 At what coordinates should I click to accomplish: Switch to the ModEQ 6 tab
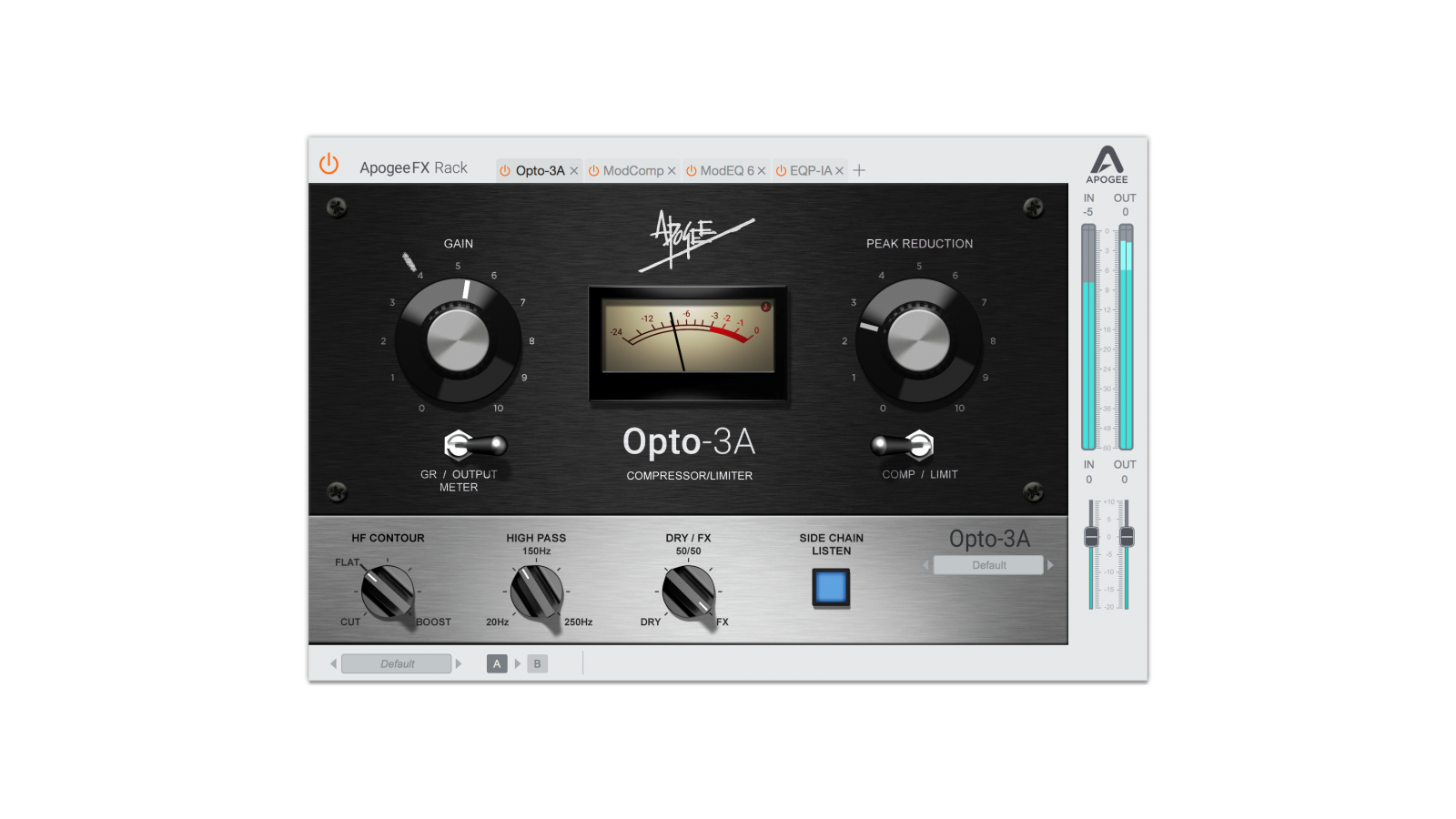[727, 170]
